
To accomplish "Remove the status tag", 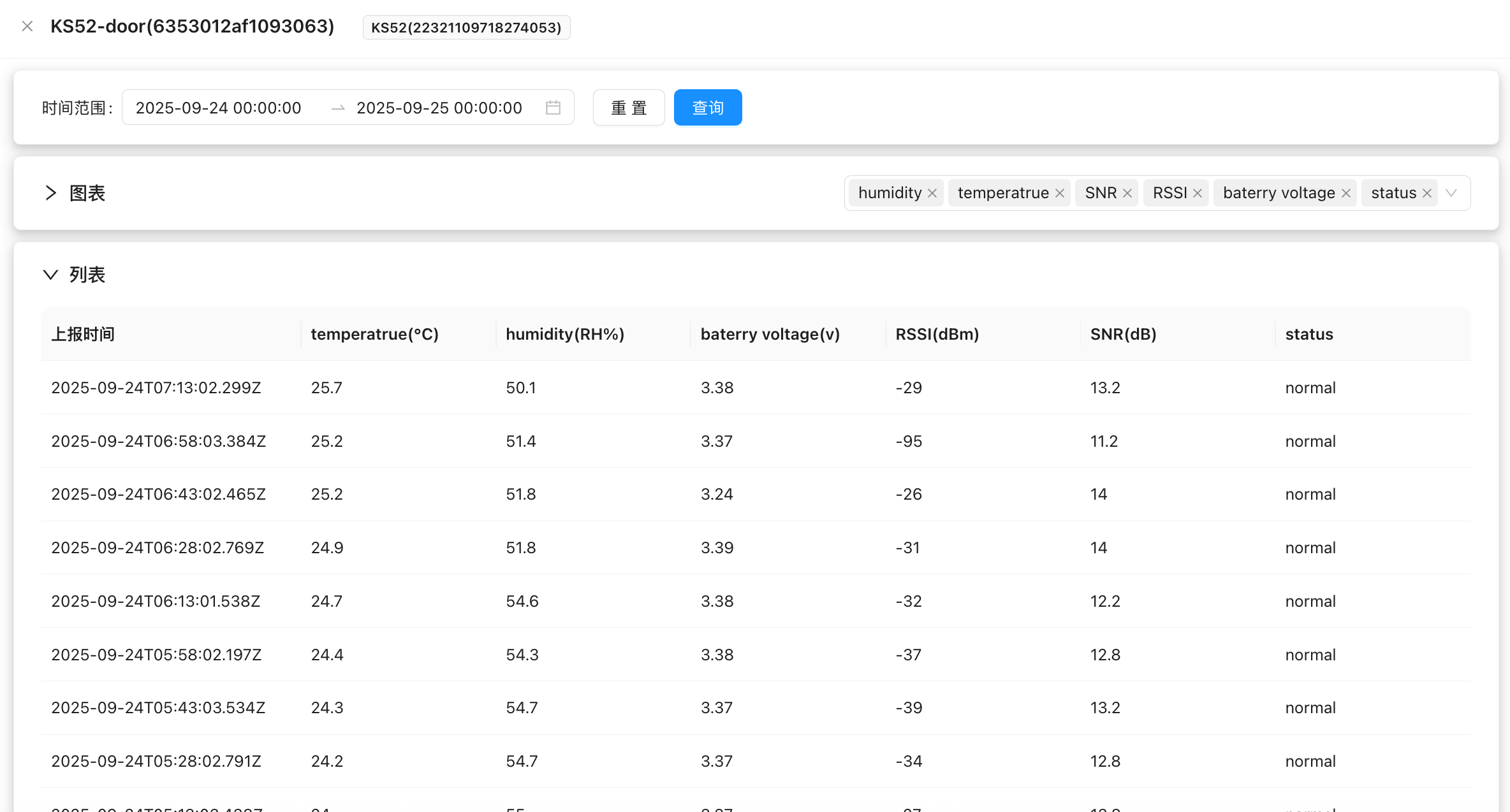I will pos(1427,193).
